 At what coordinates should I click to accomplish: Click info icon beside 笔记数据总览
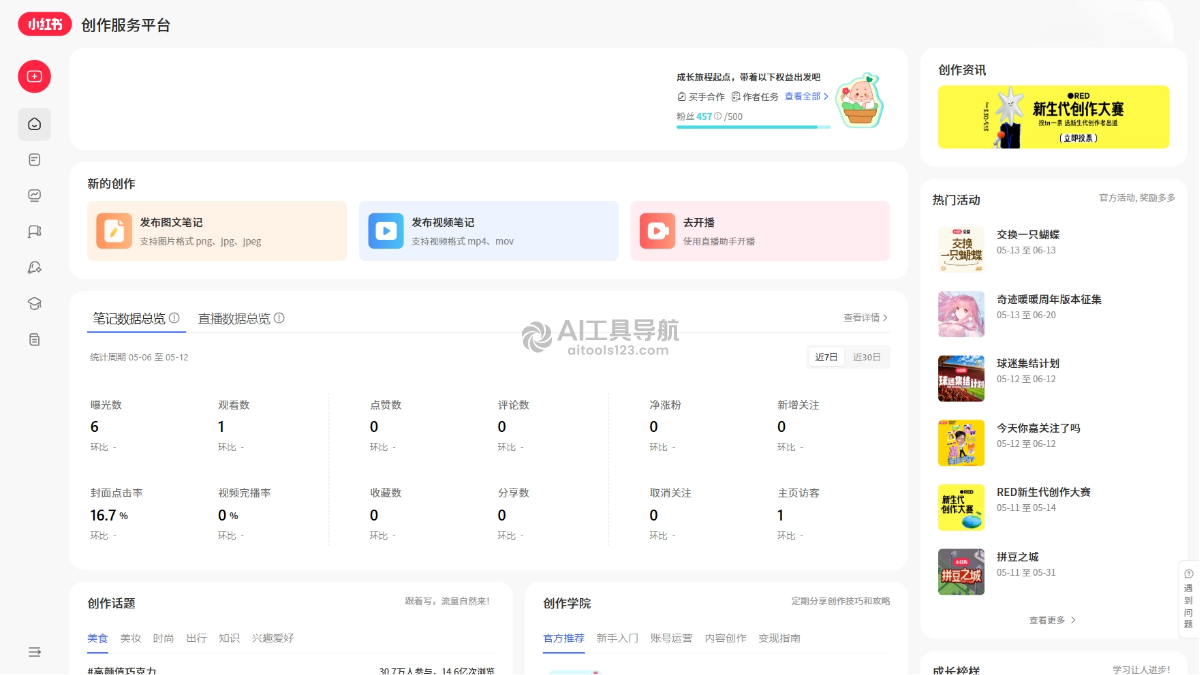click(x=174, y=318)
